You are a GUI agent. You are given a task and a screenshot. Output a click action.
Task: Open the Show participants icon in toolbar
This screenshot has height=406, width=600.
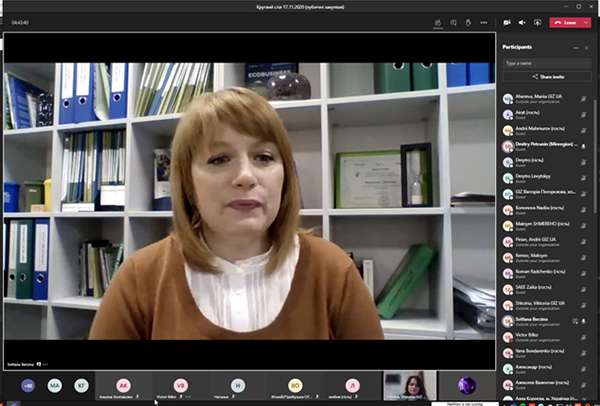[x=438, y=23]
